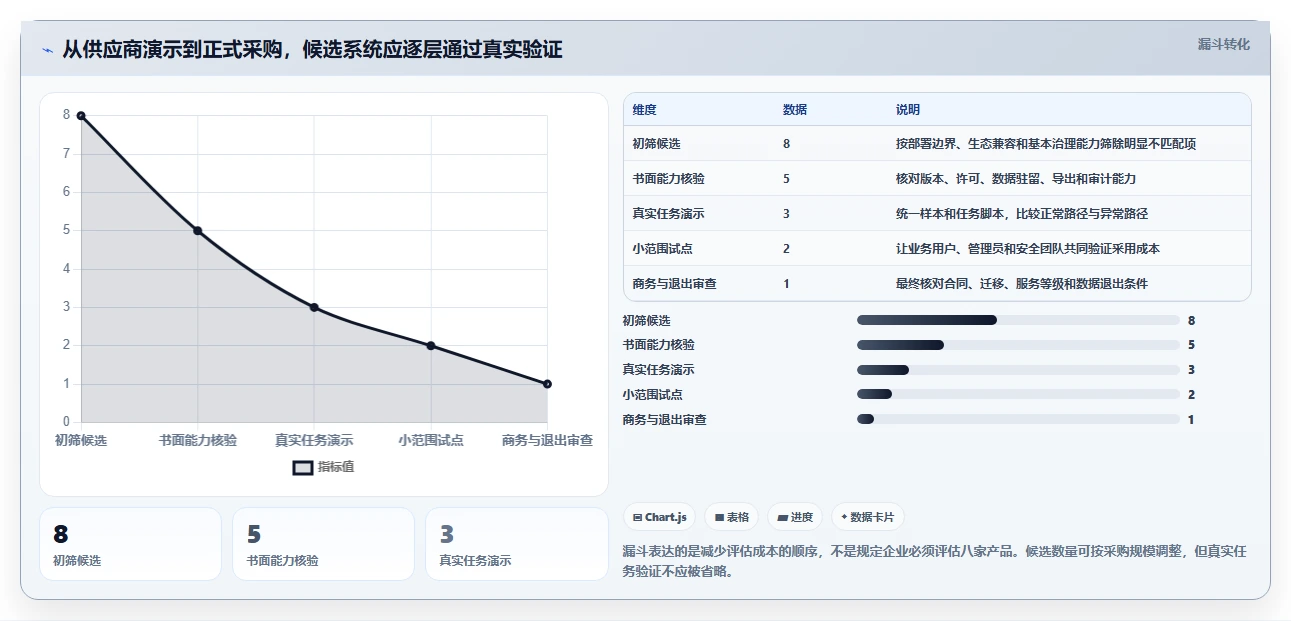Click the chart data point at value 8
The image size is (1291, 621).
tap(81, 116)
